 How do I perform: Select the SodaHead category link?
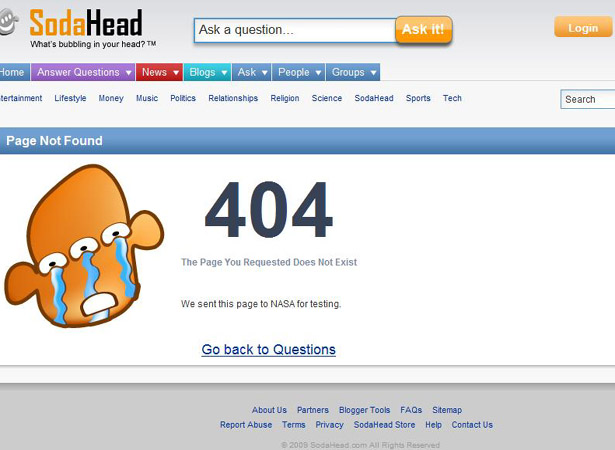click(x=374, y=98)
